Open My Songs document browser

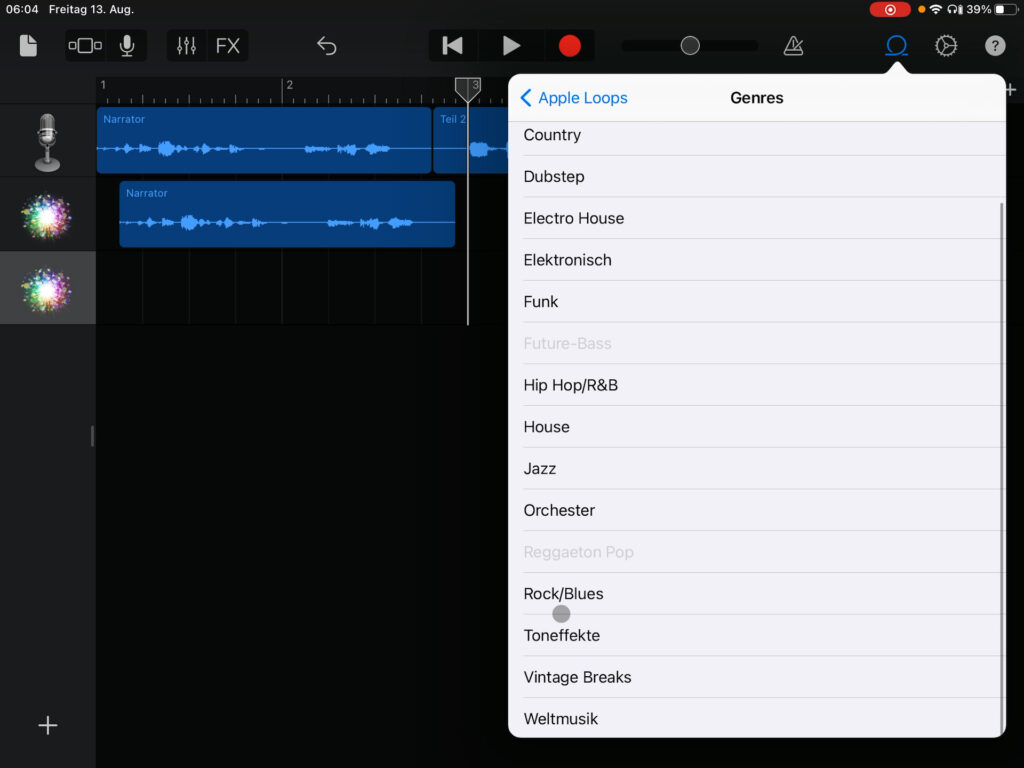click(x=28, y=46)
